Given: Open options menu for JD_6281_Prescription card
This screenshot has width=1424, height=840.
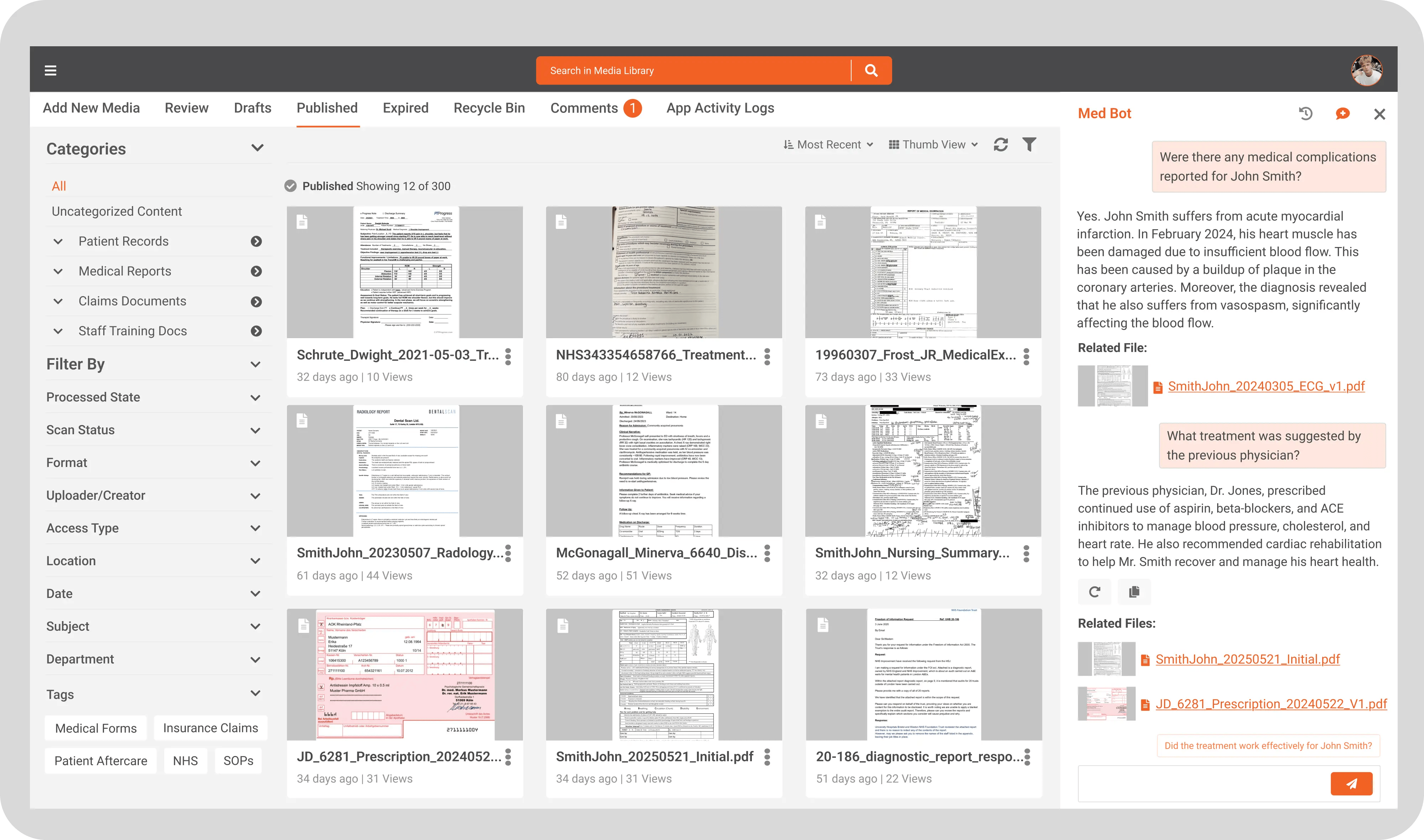Looking at the screenshot, I should [508, 757].
